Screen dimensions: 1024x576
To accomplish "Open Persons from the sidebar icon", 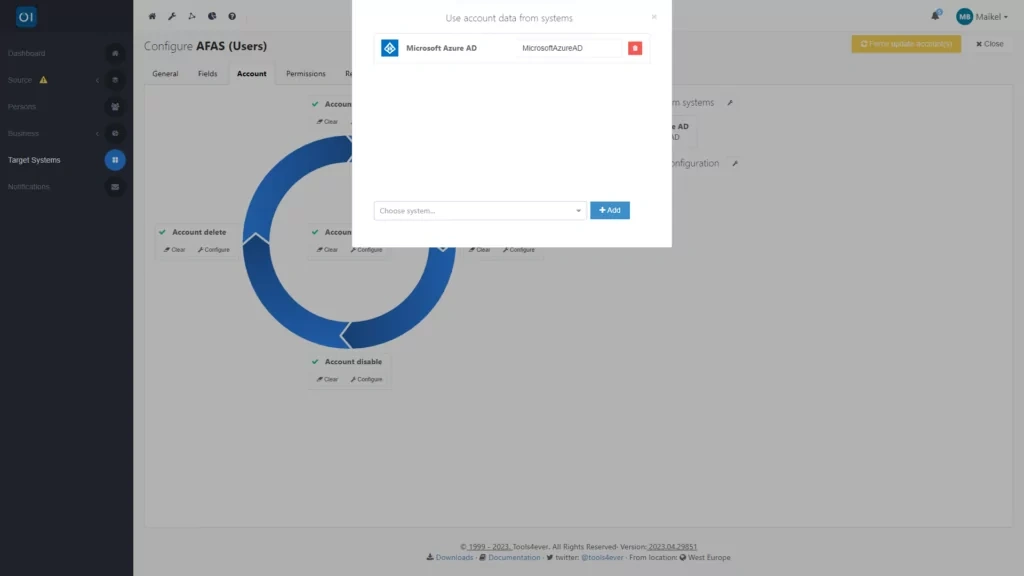I will tap(115, 106).
